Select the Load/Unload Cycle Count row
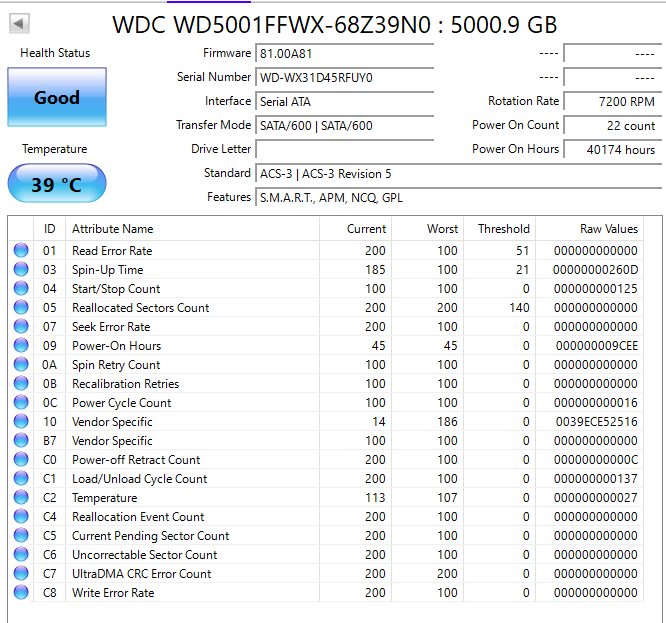 (x=330, y=479)
